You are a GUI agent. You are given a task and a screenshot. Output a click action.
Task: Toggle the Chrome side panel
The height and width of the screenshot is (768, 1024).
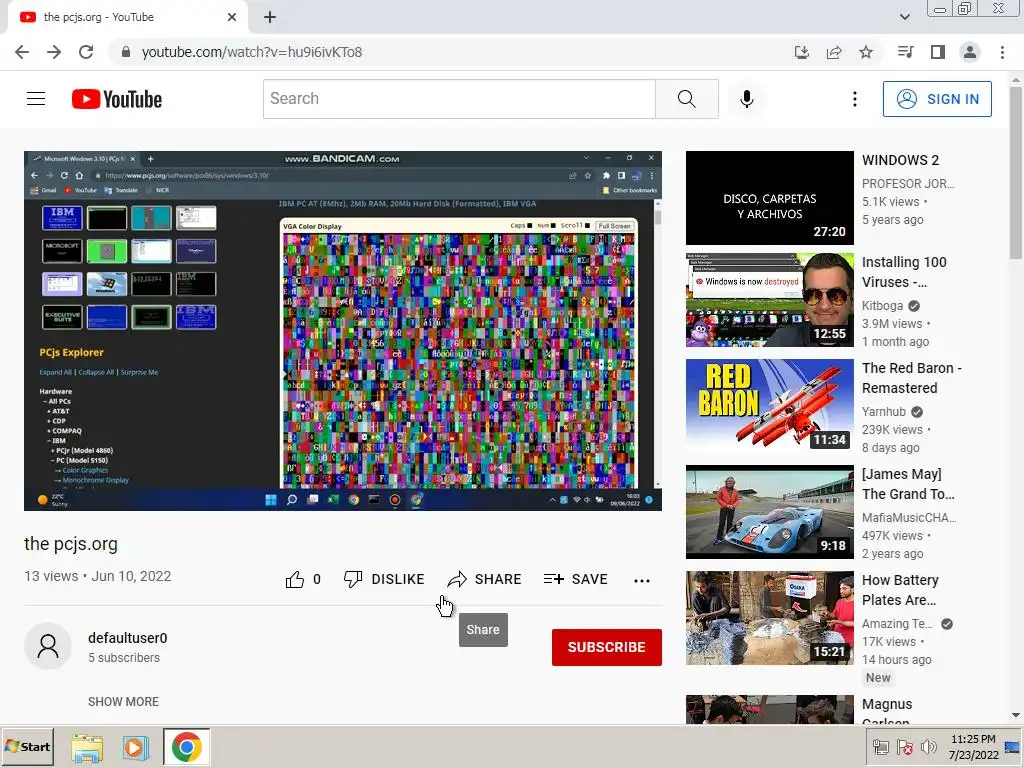[938, 52]
